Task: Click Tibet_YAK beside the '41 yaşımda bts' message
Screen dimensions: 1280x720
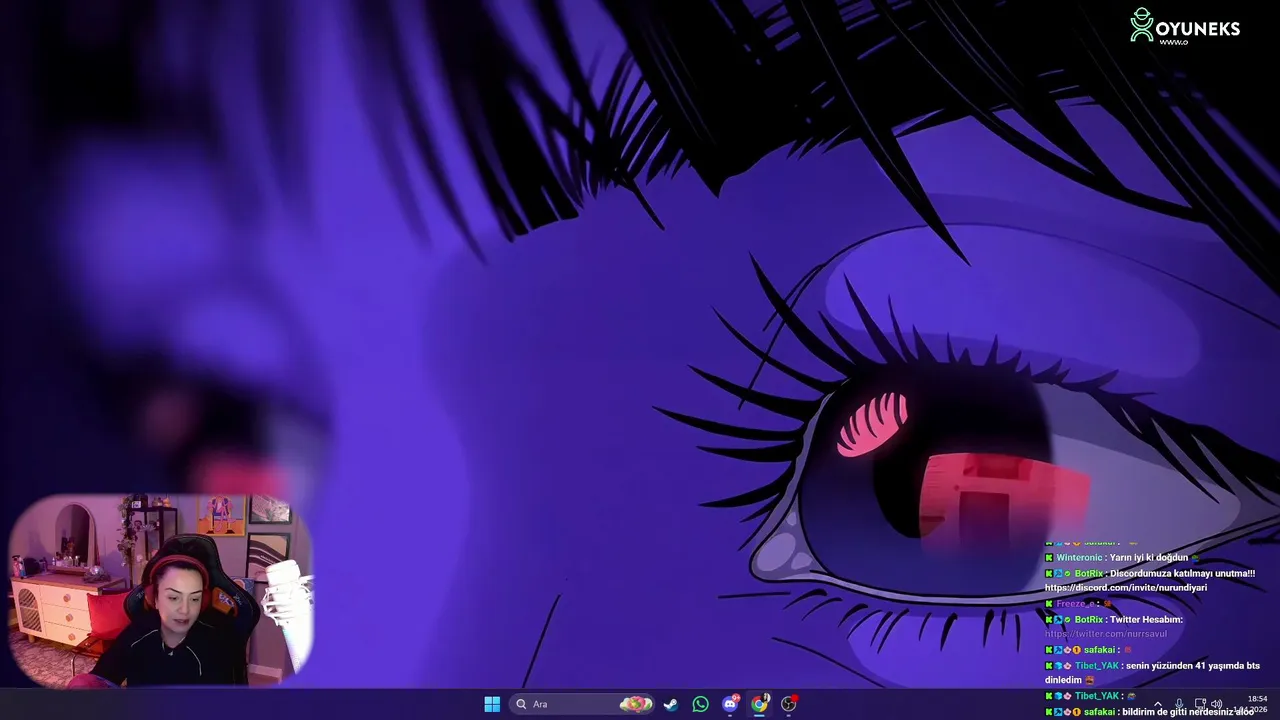Action: pyautogui.click(x=1097, y=665)
